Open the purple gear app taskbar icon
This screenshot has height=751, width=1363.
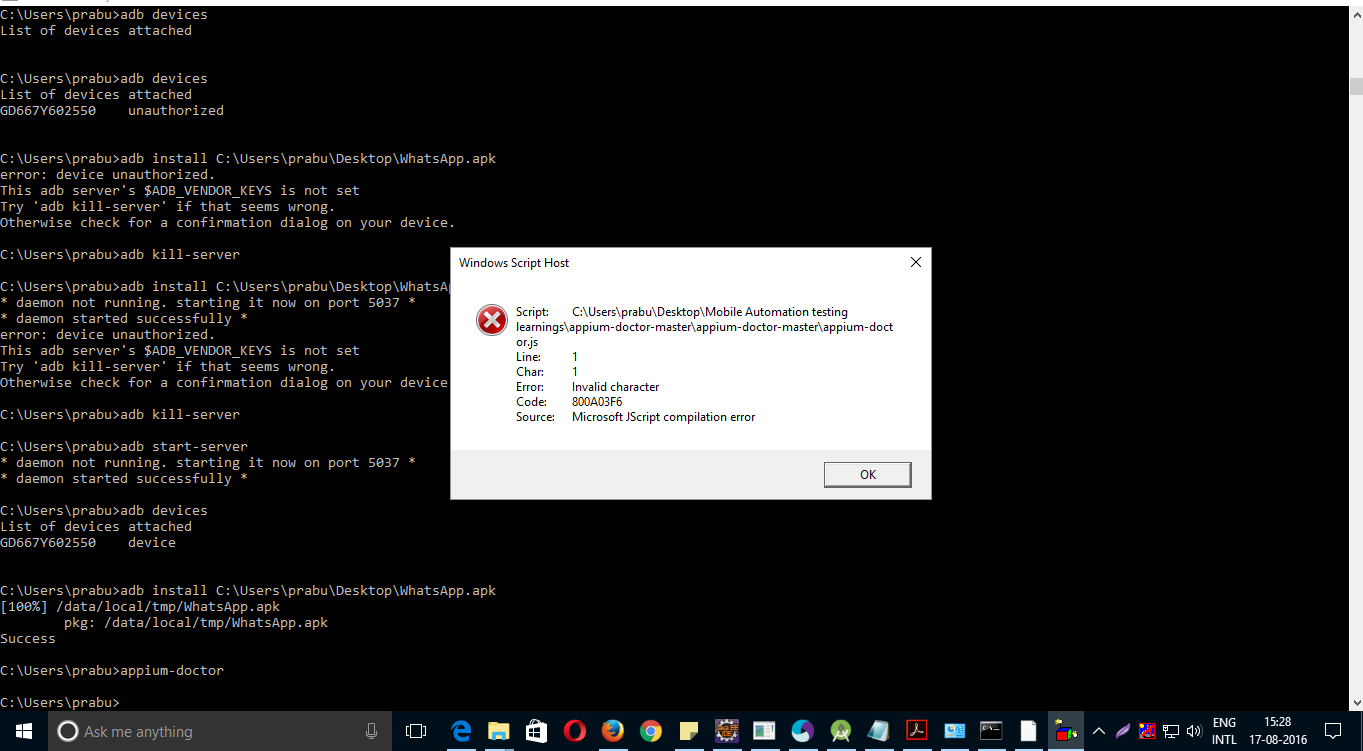(727, 731)
